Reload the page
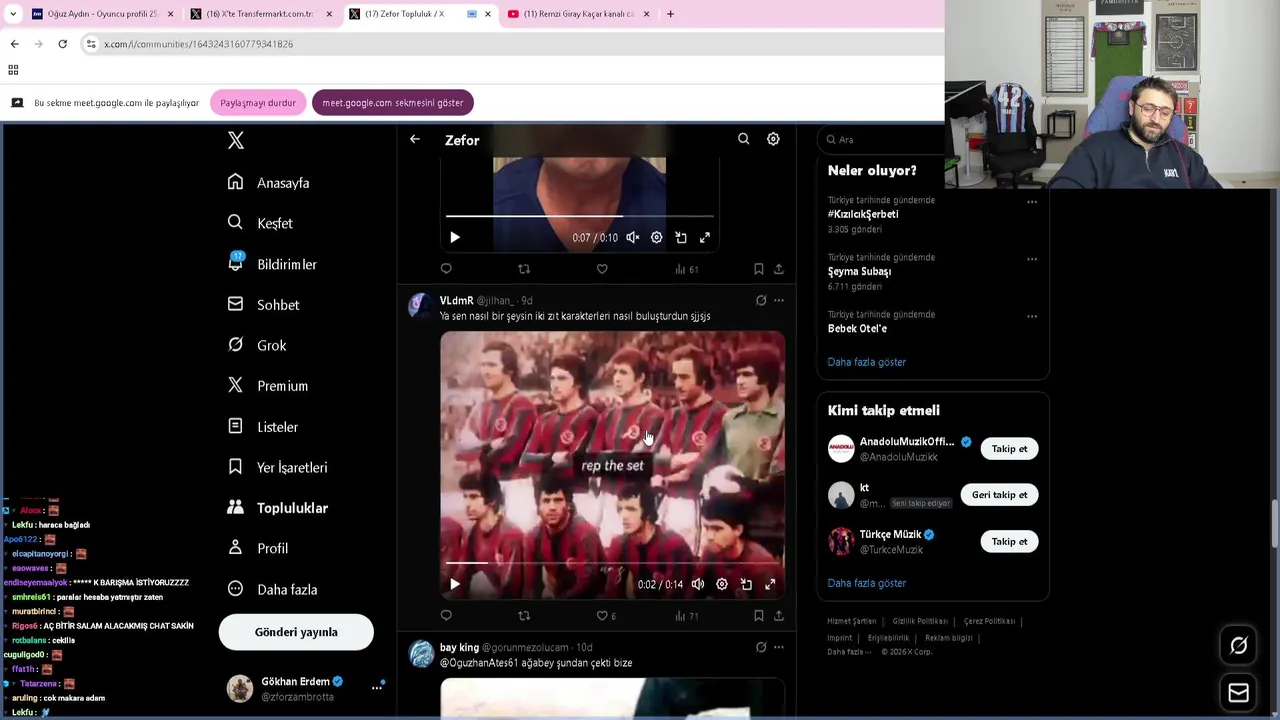Screen dimensions: 1280x720 [62, 44]
